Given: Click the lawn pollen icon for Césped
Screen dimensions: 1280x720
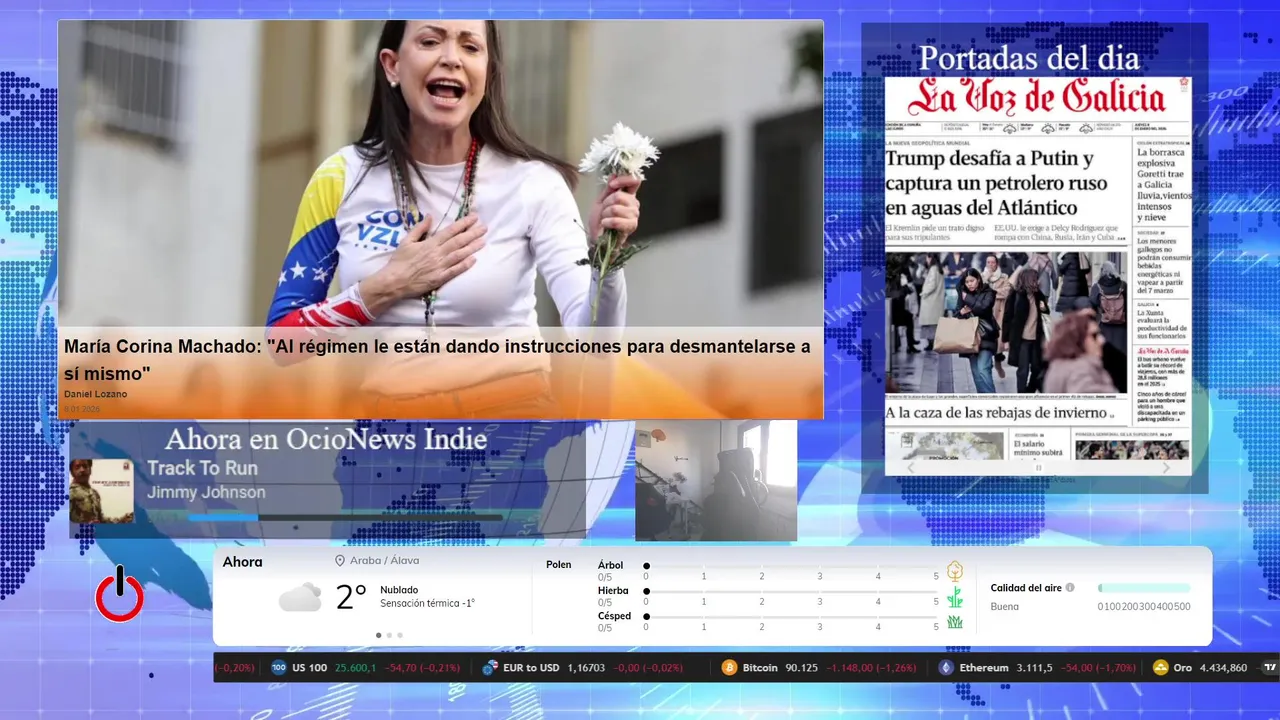Looking at the screenshot, I should coord(955,622).
